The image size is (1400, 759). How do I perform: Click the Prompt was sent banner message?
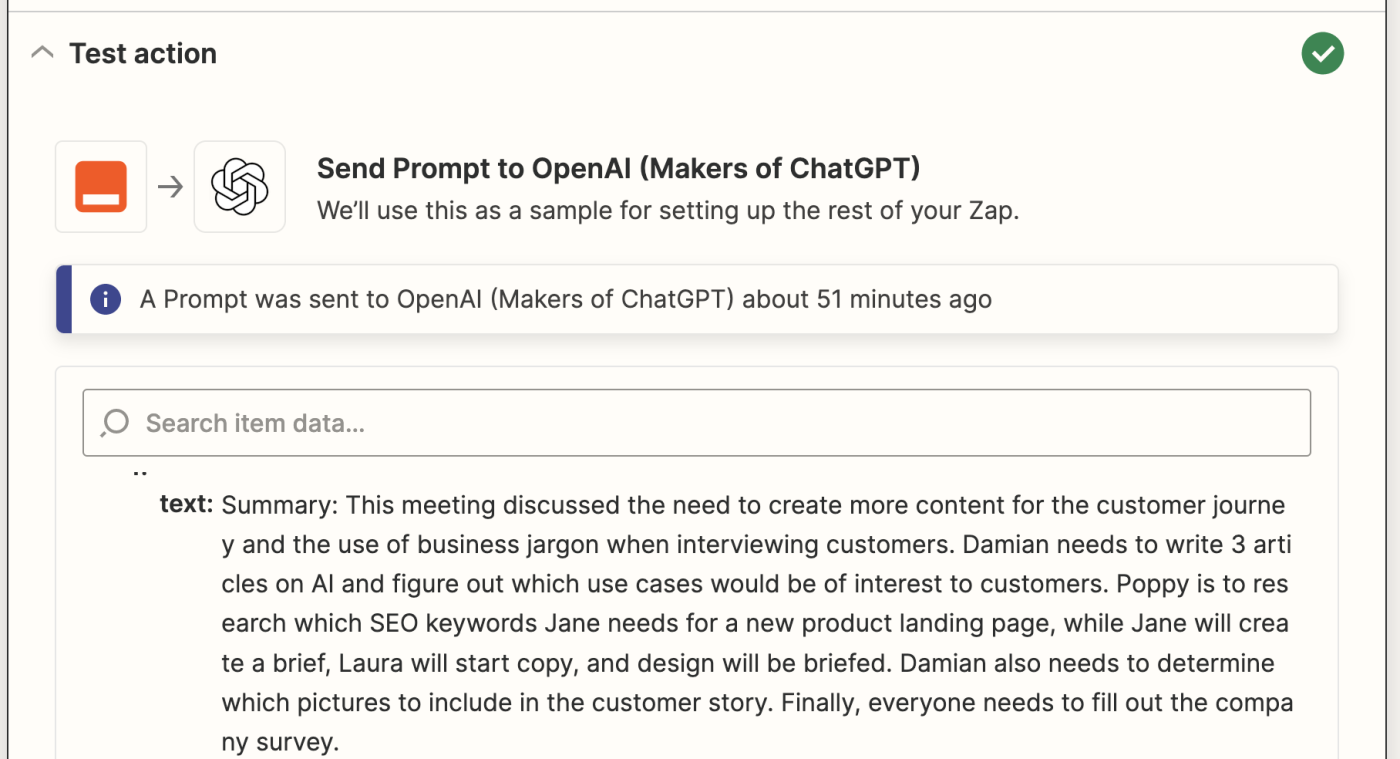pyautogui.click(x=566, y=299)
